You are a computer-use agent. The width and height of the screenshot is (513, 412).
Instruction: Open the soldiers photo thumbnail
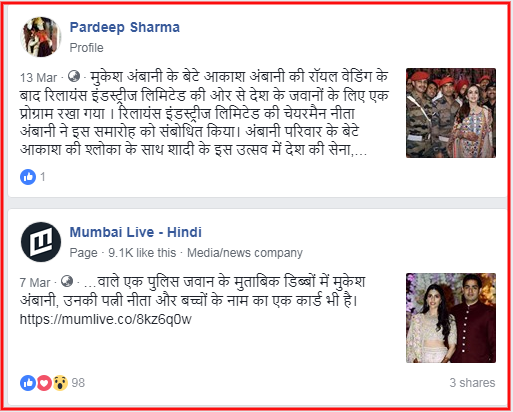[451, 113]
